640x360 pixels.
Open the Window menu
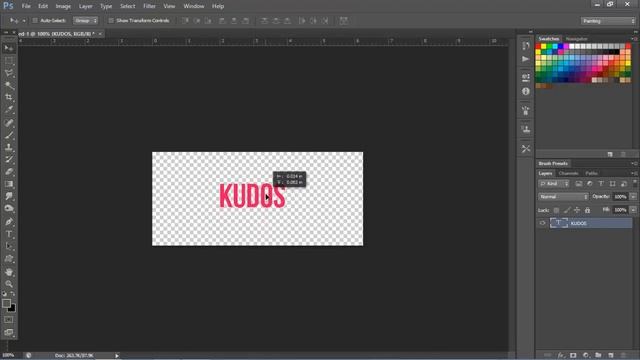(194, 6)
